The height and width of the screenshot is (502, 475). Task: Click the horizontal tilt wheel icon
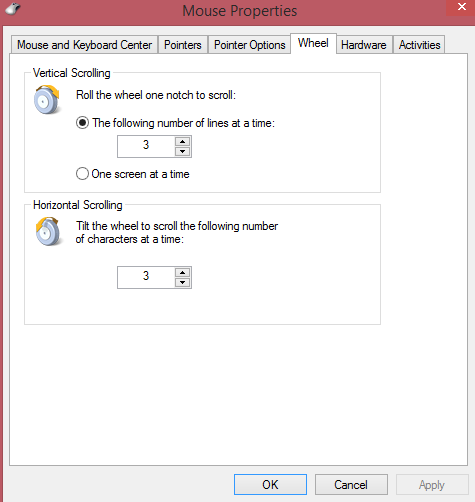point(48,231)
